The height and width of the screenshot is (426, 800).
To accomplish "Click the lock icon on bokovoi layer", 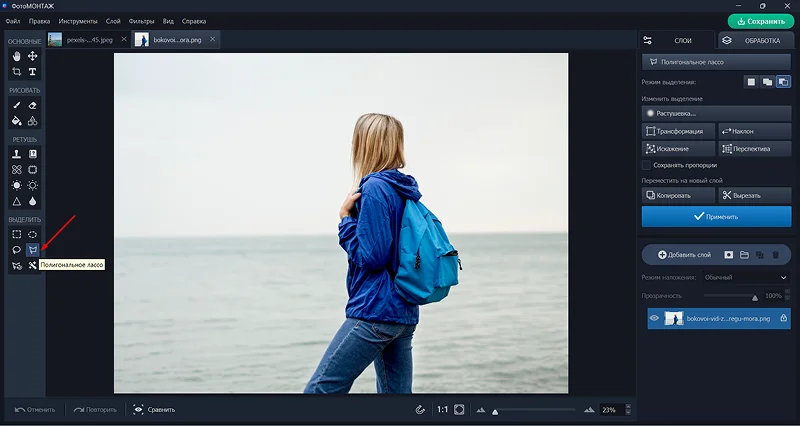I will click(x=783, y=318).
